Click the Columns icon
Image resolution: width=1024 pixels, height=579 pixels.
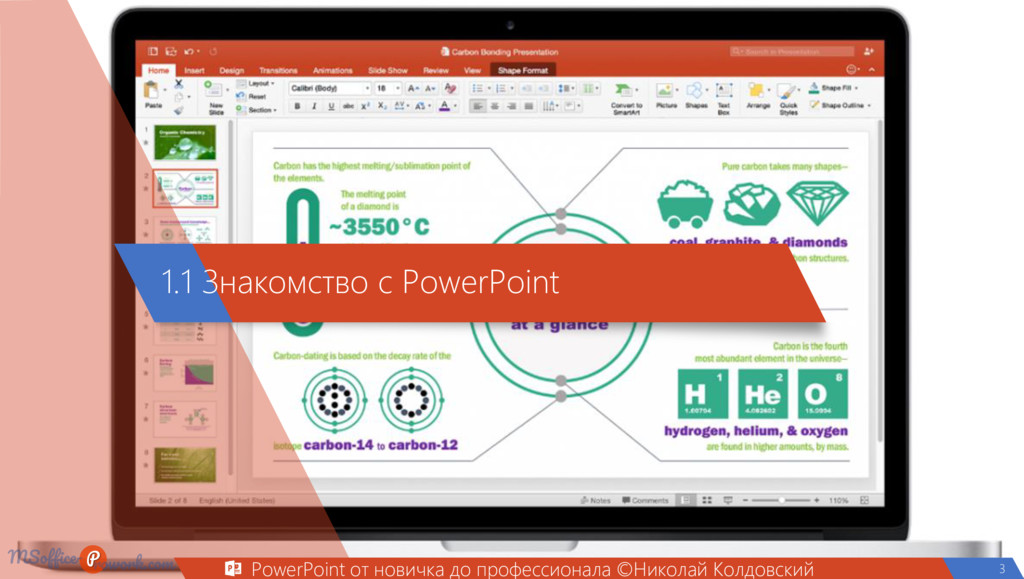pyautogui.click(x=590, y=88)
